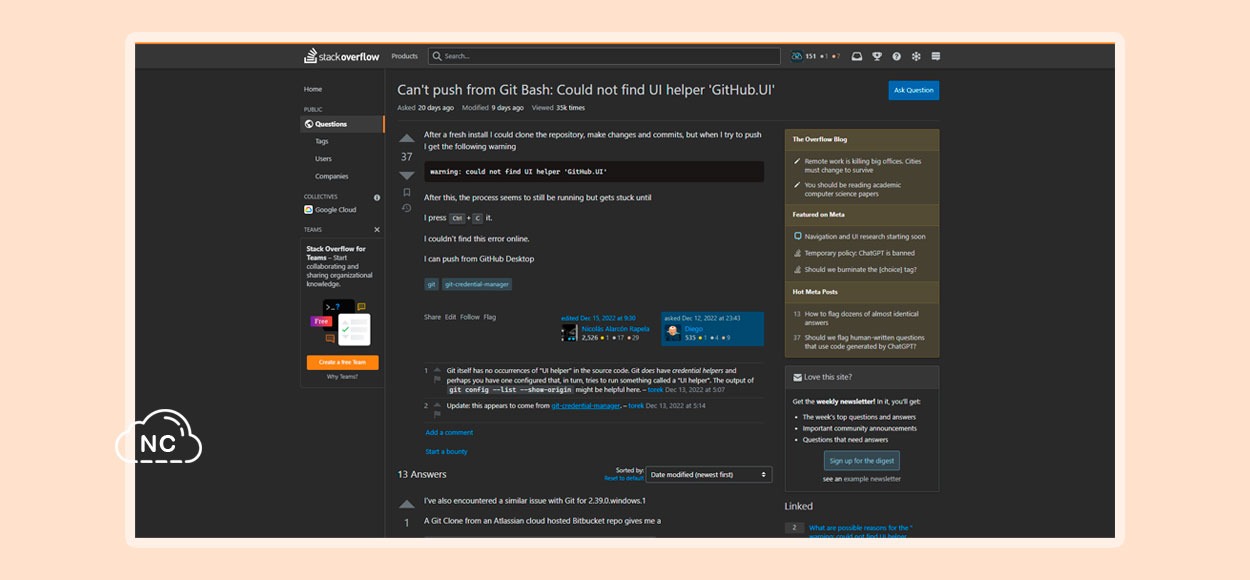
Task: Go to Home in the left sidebar
Action: (313, 89)
